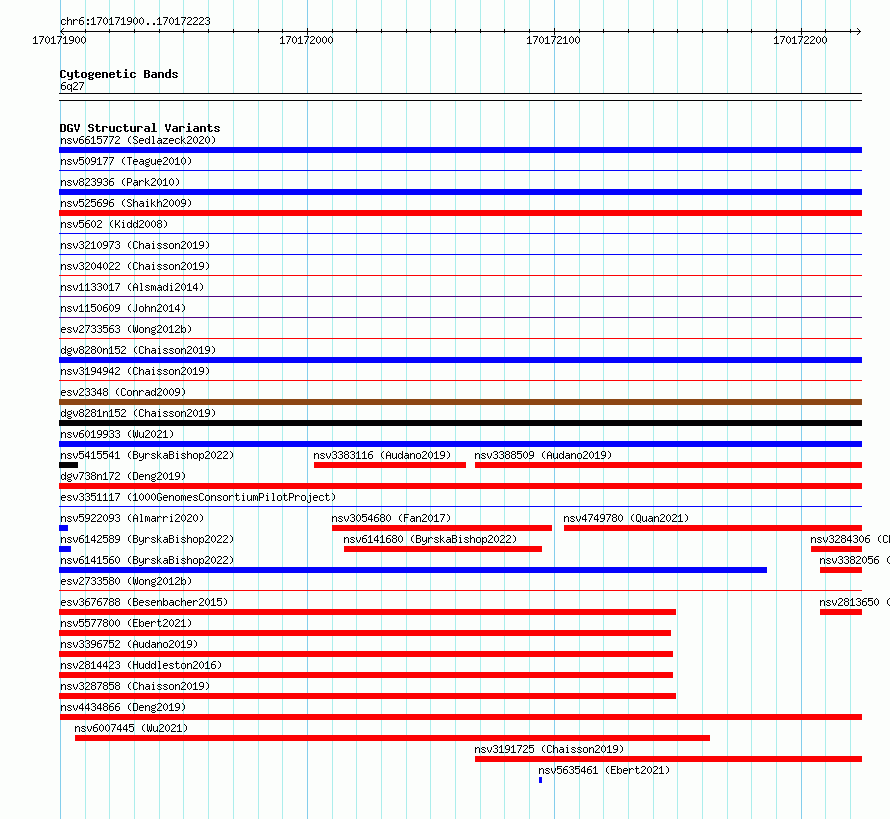890x819 pixels.
Task: Open esv3351117 (1000GenomesConsortiumPilotProject) entry
Action: 198,497
